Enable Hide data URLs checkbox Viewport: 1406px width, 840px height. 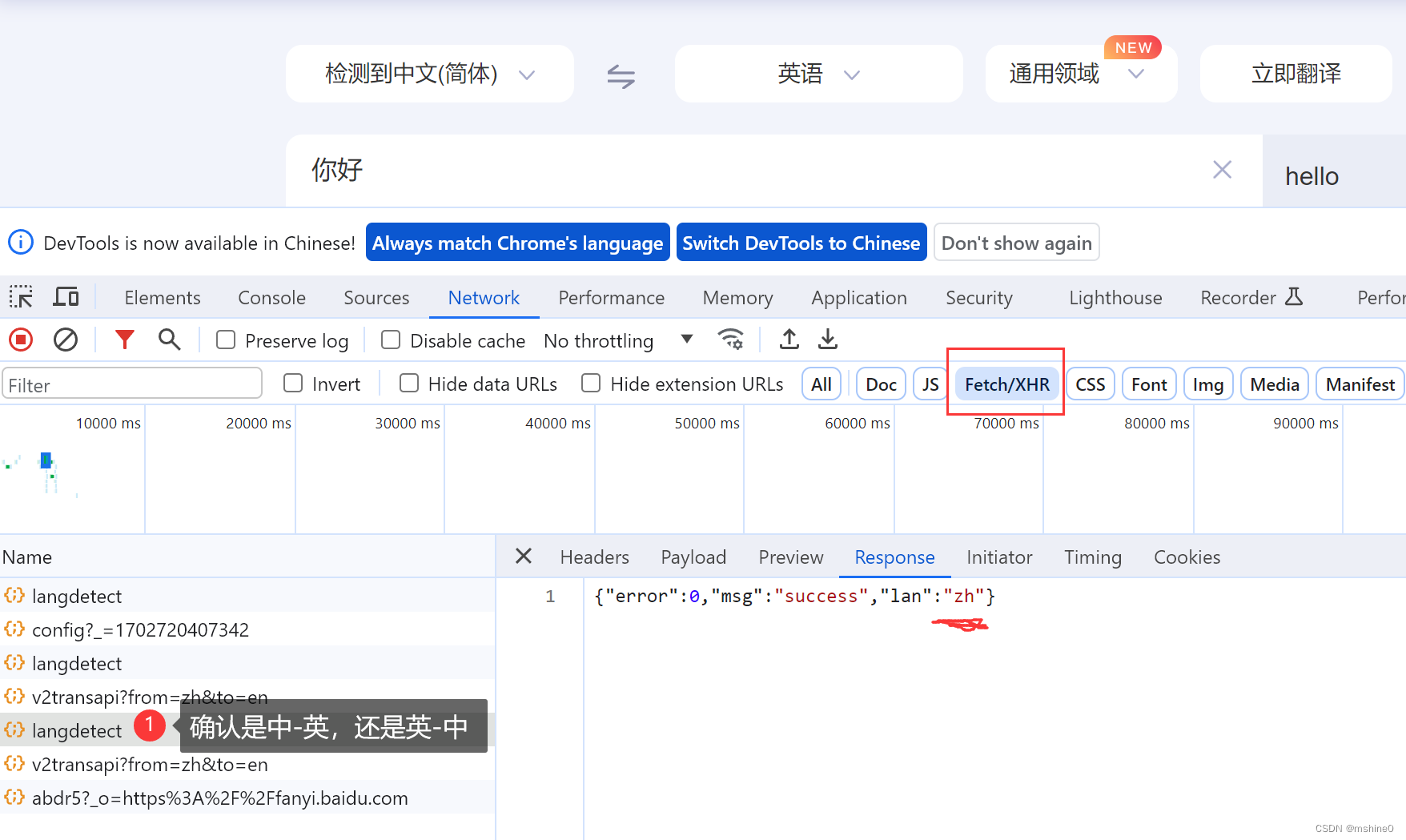pyautogui.click(x=409, y=384)
